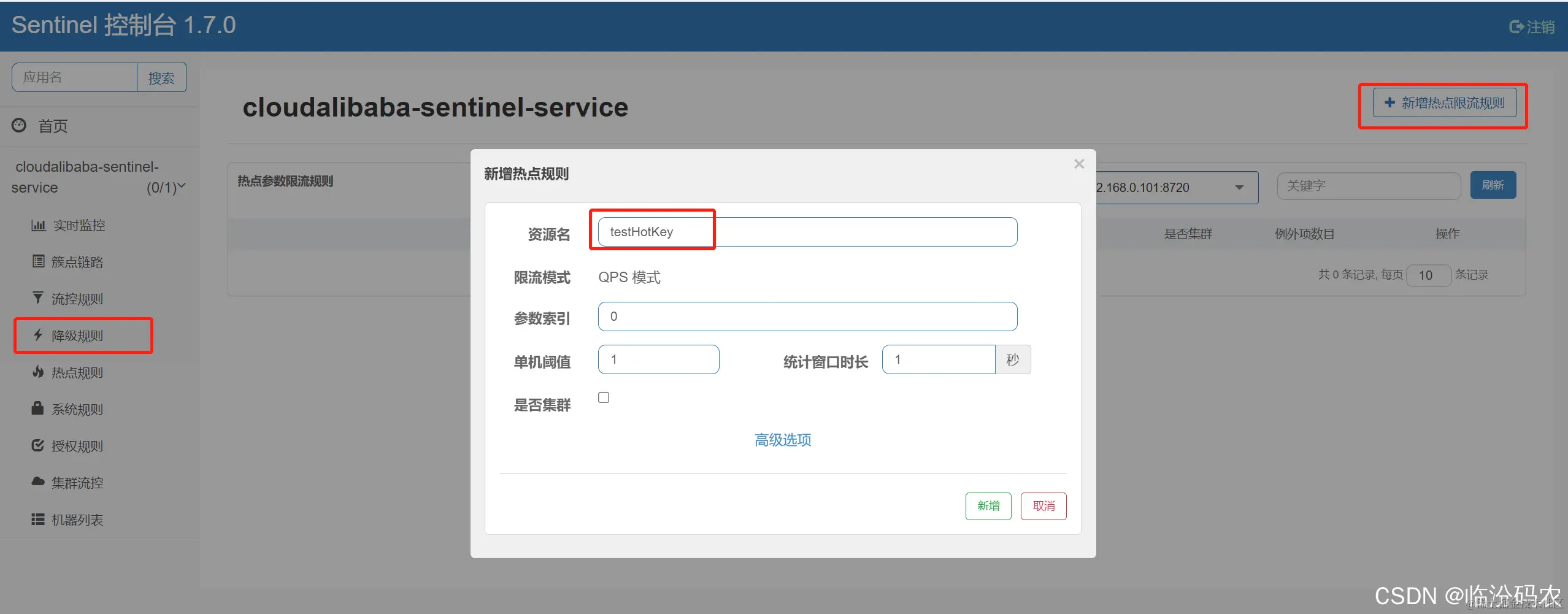Open the 实时监控 menu item
The width and height of the screenshot is (1568, 614).
[x=79, y=225]
